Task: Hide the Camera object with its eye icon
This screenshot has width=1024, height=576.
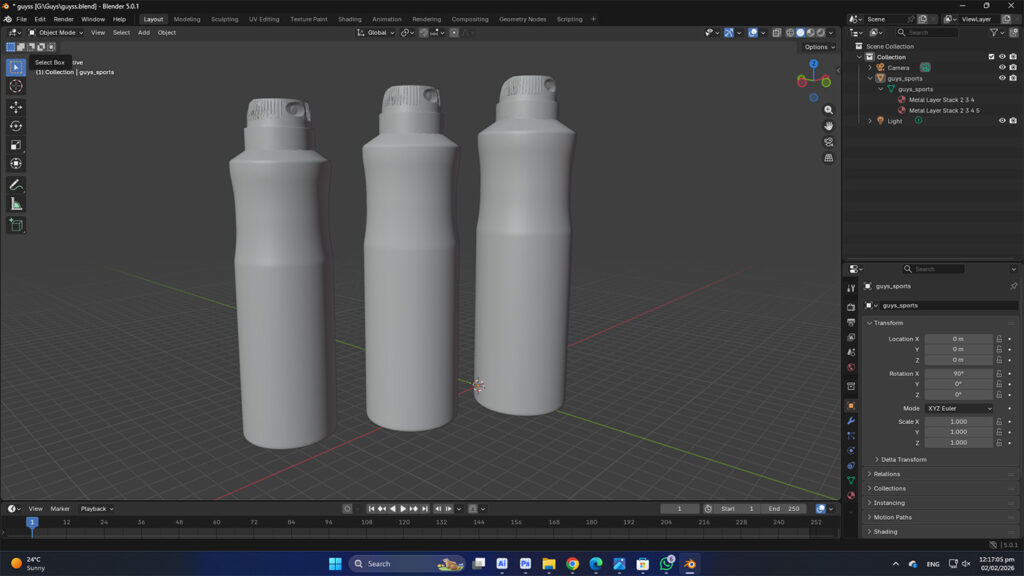Action: pos(1002,68)
